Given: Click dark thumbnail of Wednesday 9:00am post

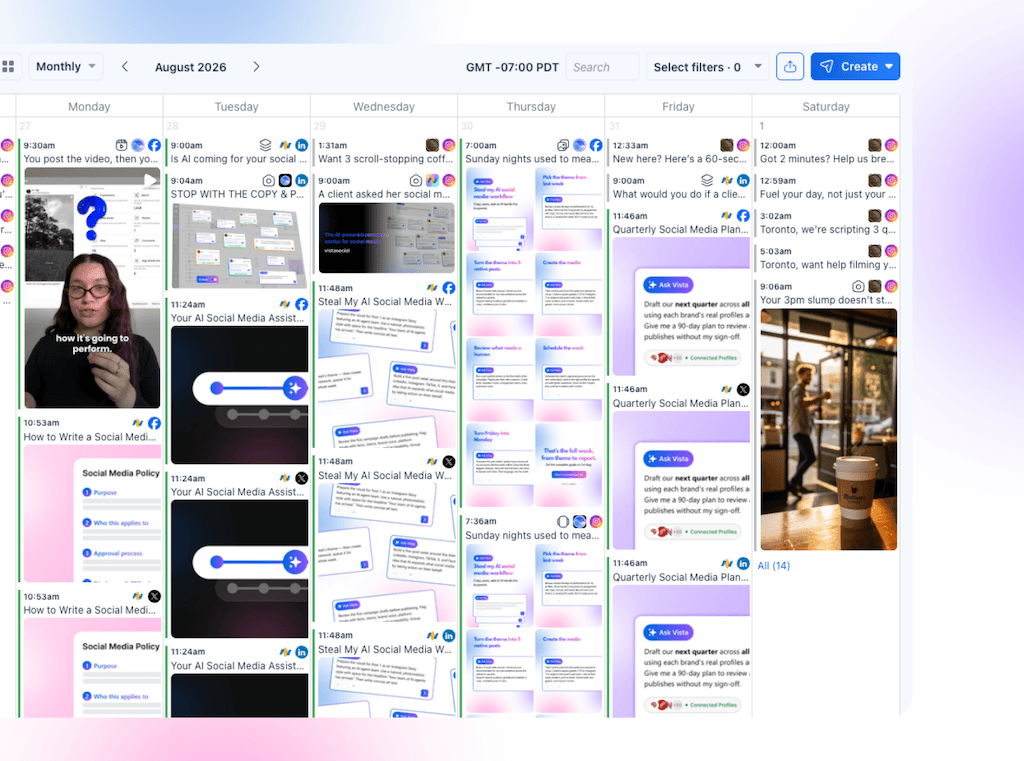Looking at the screenshot, I should tap(386, 238).
